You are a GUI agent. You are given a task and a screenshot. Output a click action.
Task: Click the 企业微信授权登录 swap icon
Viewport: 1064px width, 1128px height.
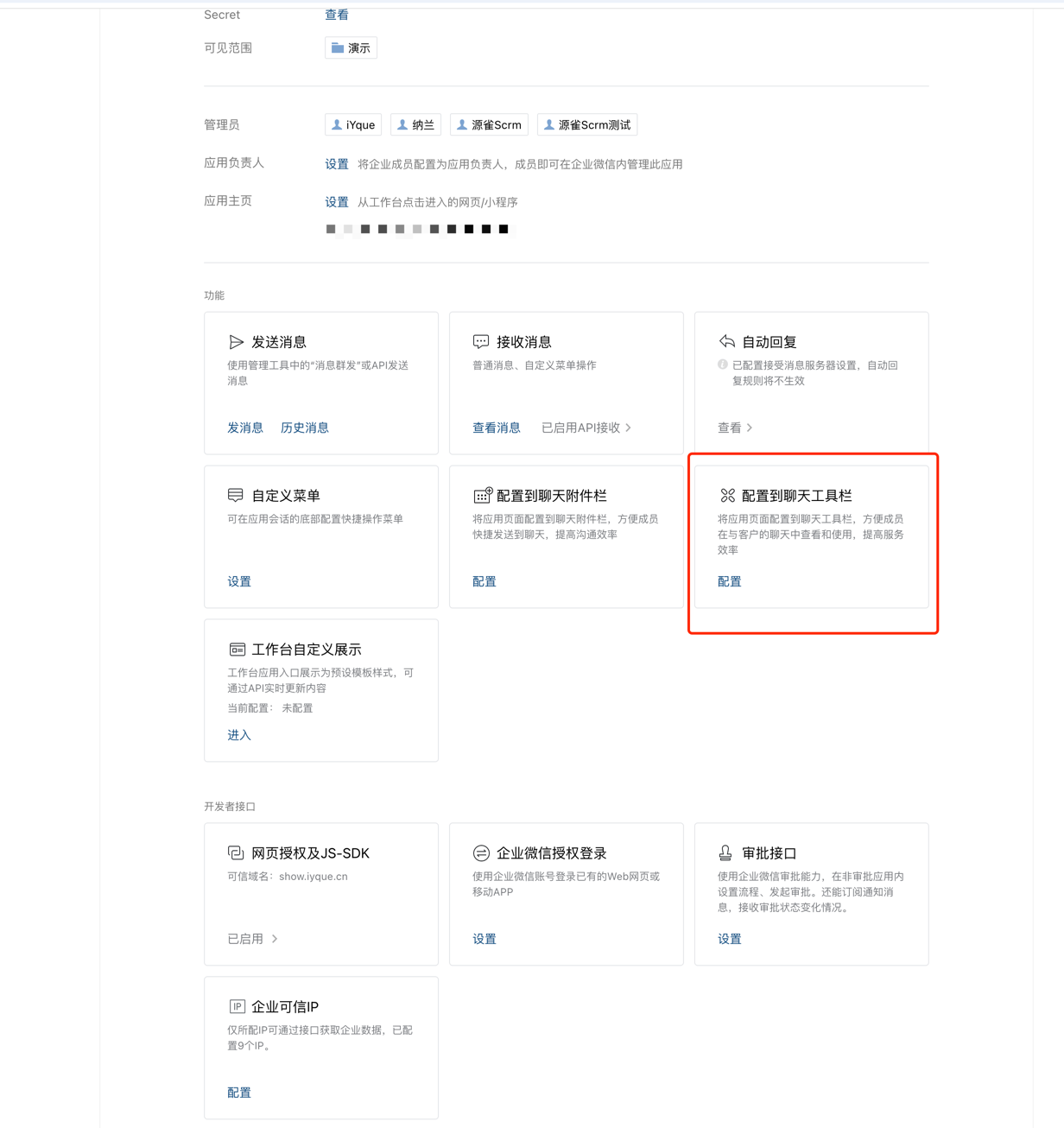click(481, 853)
